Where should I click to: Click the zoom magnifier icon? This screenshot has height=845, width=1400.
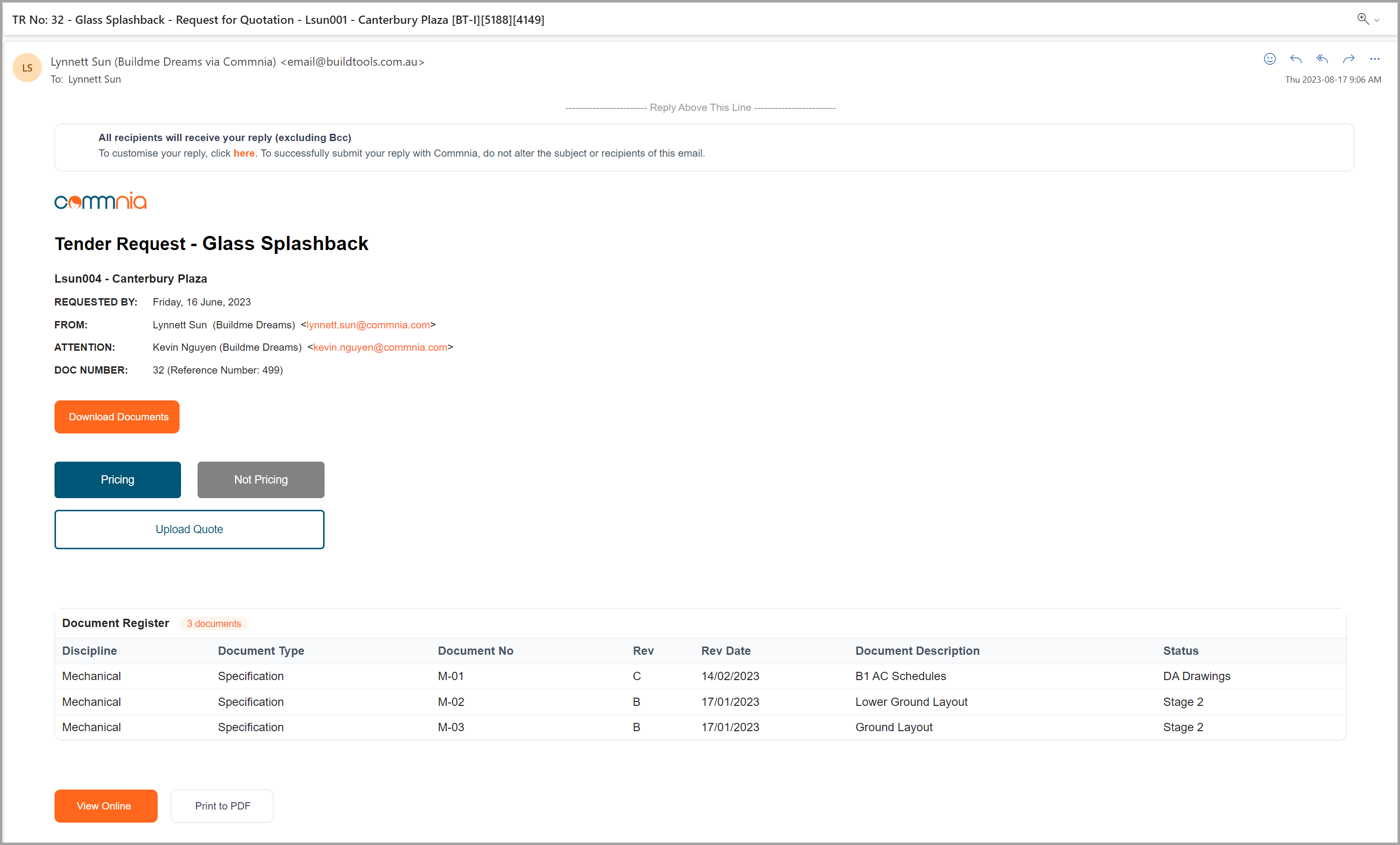(1363, 19)
